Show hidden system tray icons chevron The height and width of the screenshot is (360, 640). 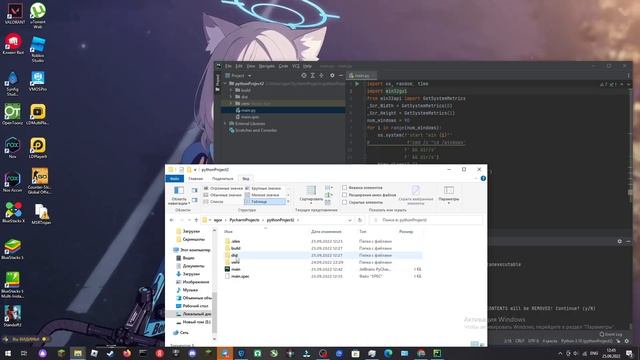[560, 353]
